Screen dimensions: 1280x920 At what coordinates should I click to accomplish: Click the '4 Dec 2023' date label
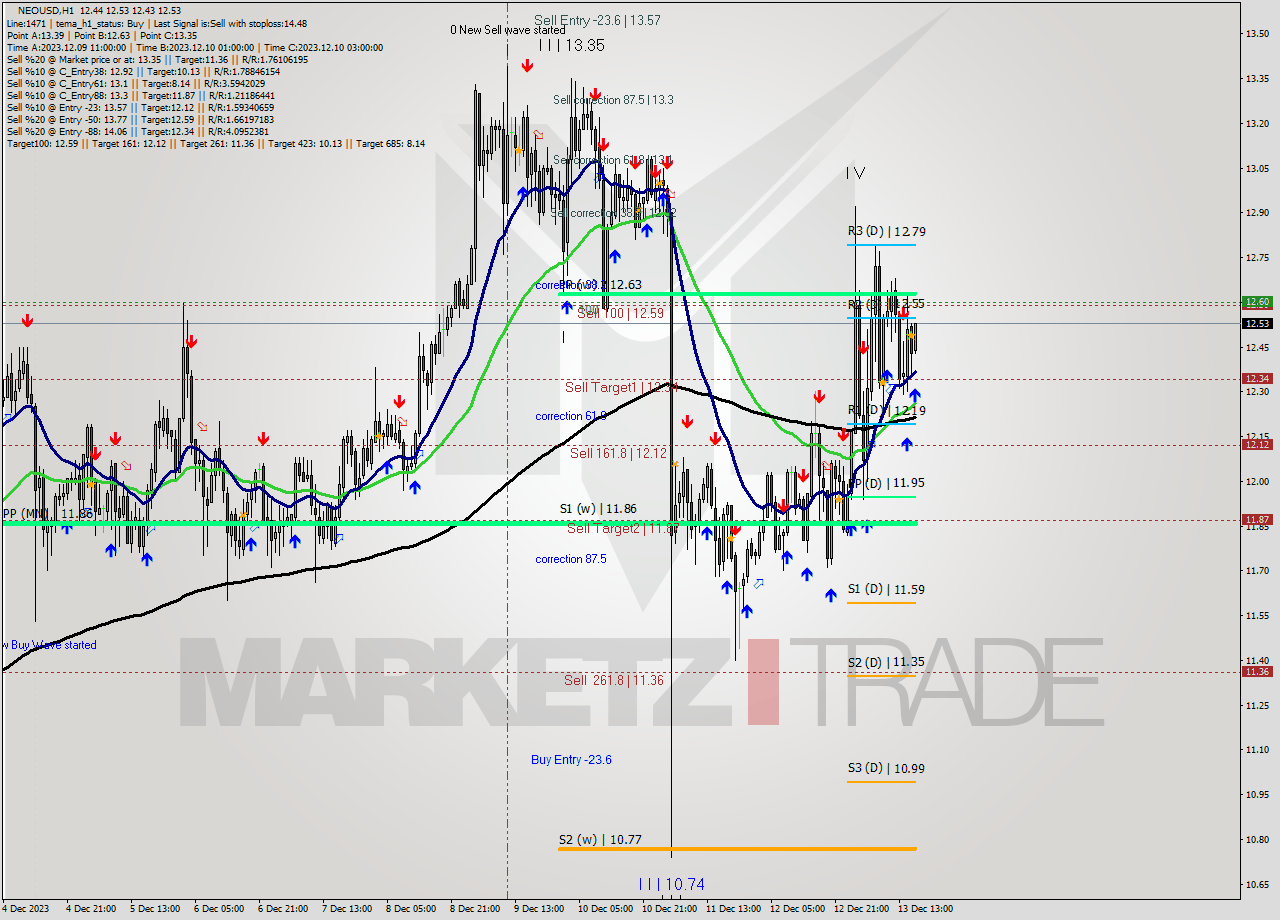(x=26, y=909)
